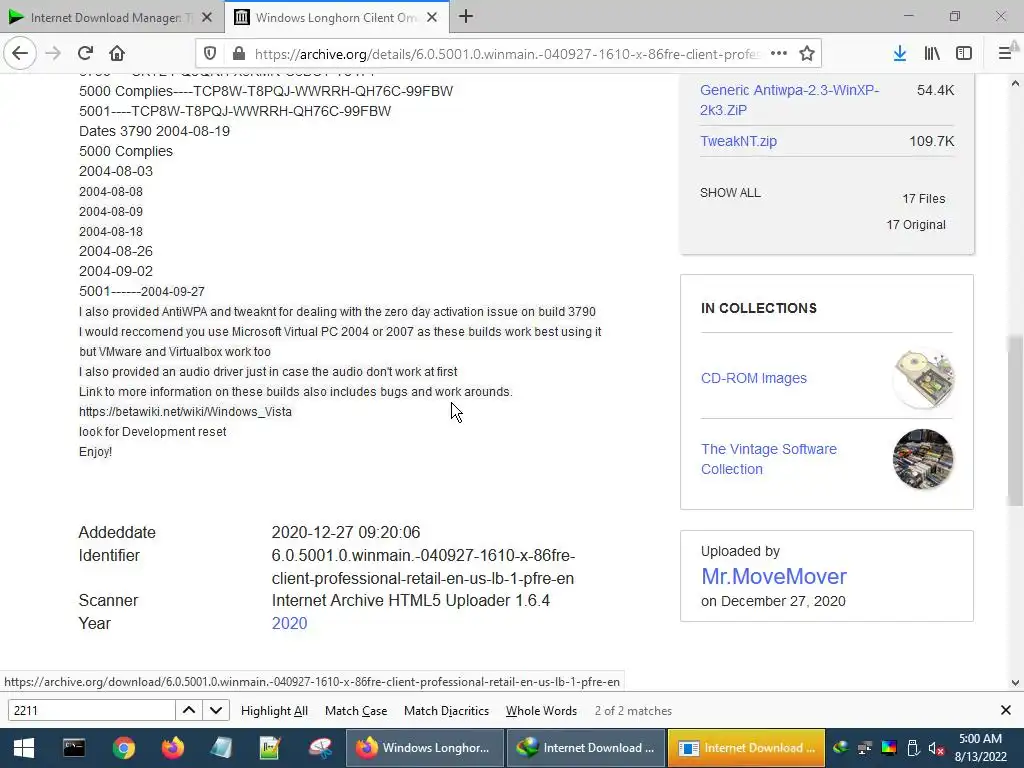Click the scrollbar up arrow

[x=1015, y=84]
